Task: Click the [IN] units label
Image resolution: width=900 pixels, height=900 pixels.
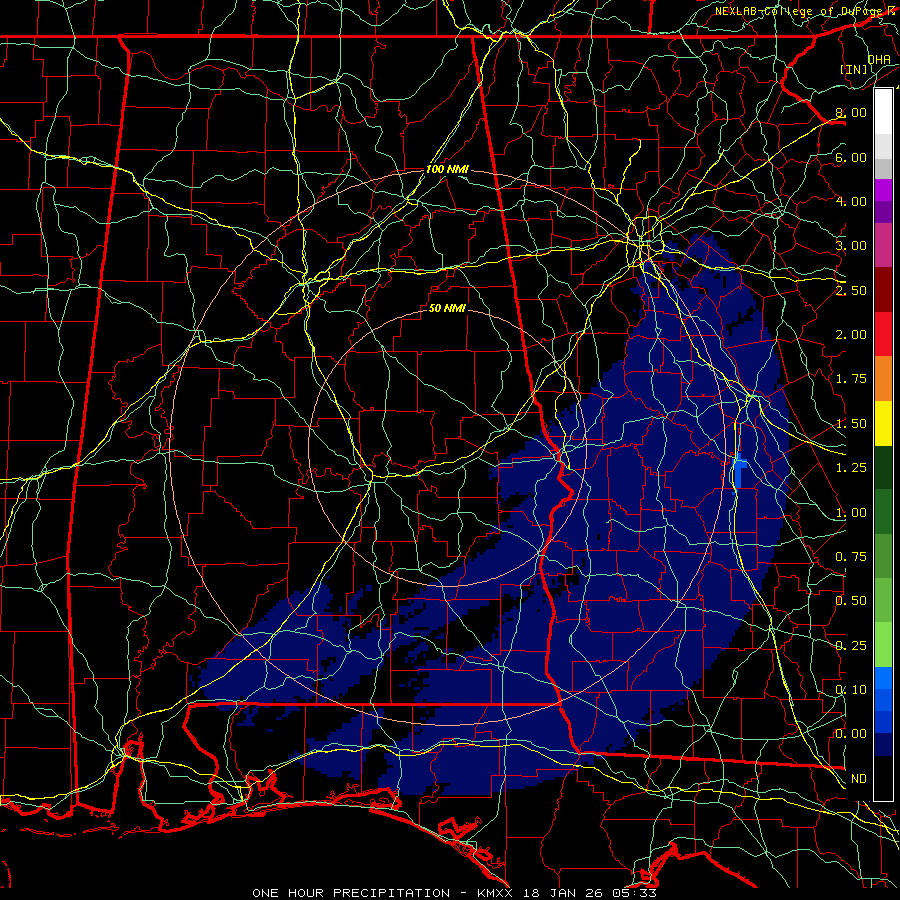Action: click(x=854, y=69)
